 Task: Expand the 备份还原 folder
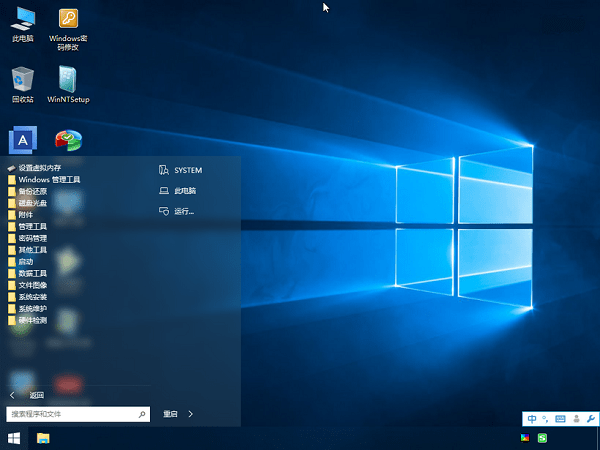coord(28,191)
